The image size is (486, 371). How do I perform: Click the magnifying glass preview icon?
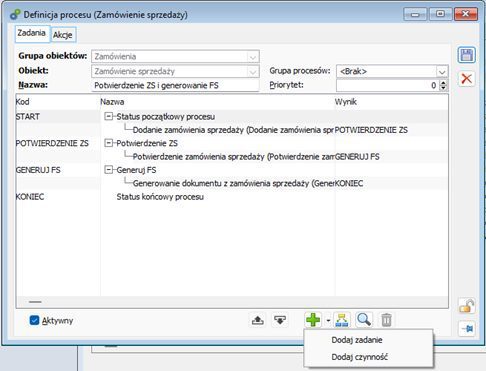[364, 320]
